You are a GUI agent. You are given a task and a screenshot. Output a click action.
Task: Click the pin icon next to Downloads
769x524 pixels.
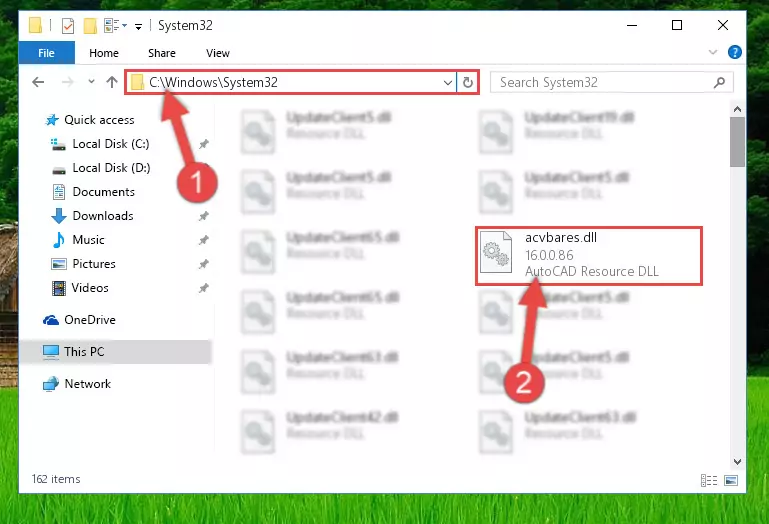(x=204, y=216)
